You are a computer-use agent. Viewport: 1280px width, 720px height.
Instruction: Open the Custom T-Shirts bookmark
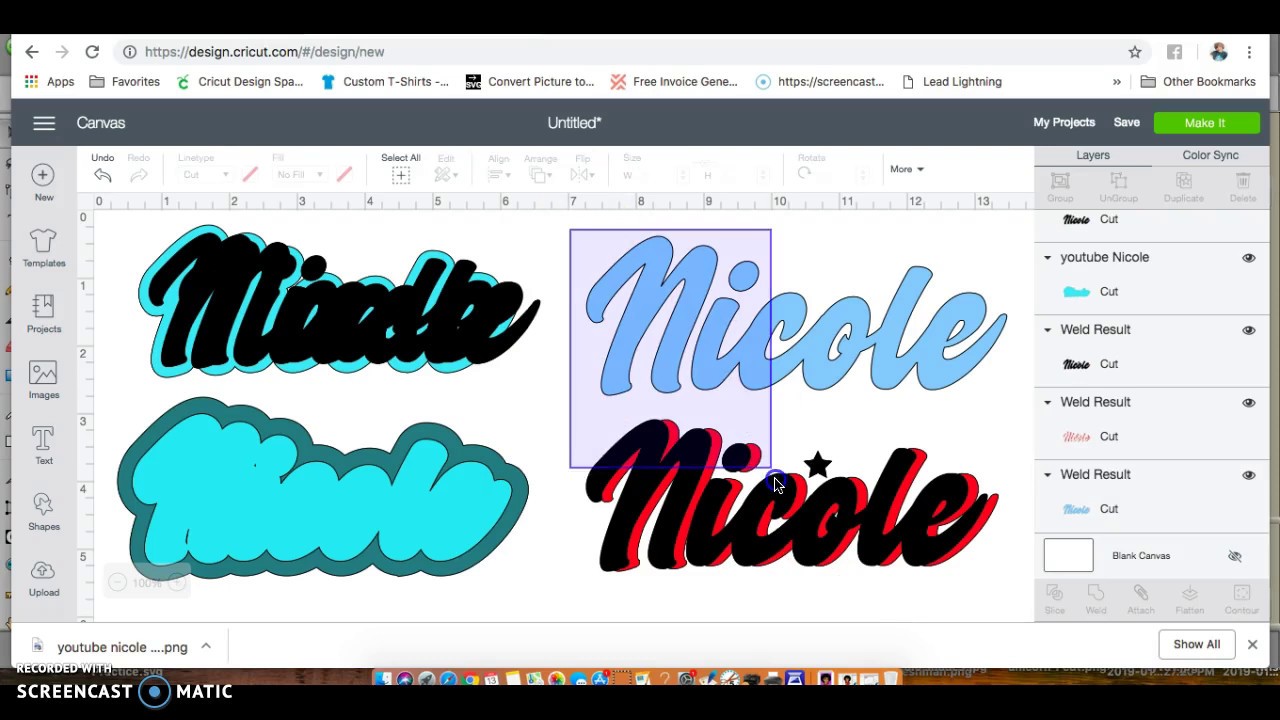pos(385,82)
